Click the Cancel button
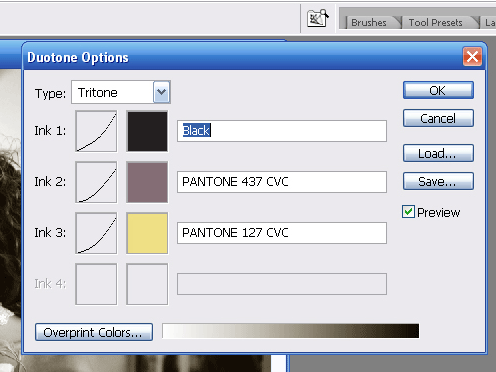 tap(438, 118)
